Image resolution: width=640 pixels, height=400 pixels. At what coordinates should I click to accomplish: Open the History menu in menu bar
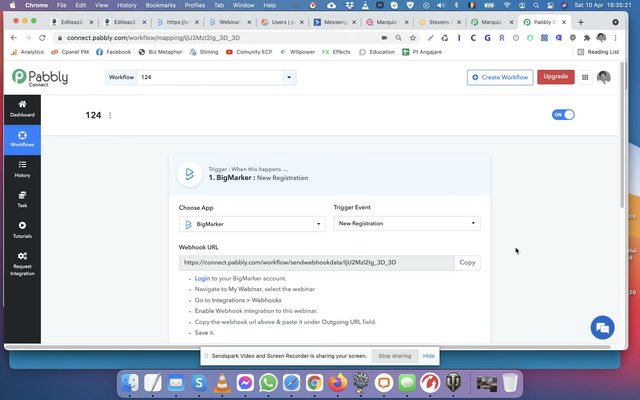click(127, 5)
